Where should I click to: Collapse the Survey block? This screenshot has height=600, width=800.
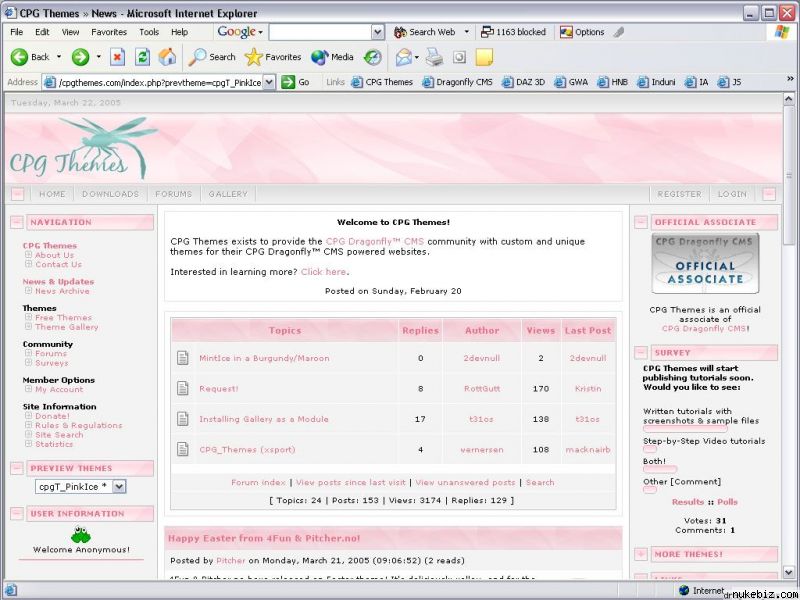pos(641,353)
